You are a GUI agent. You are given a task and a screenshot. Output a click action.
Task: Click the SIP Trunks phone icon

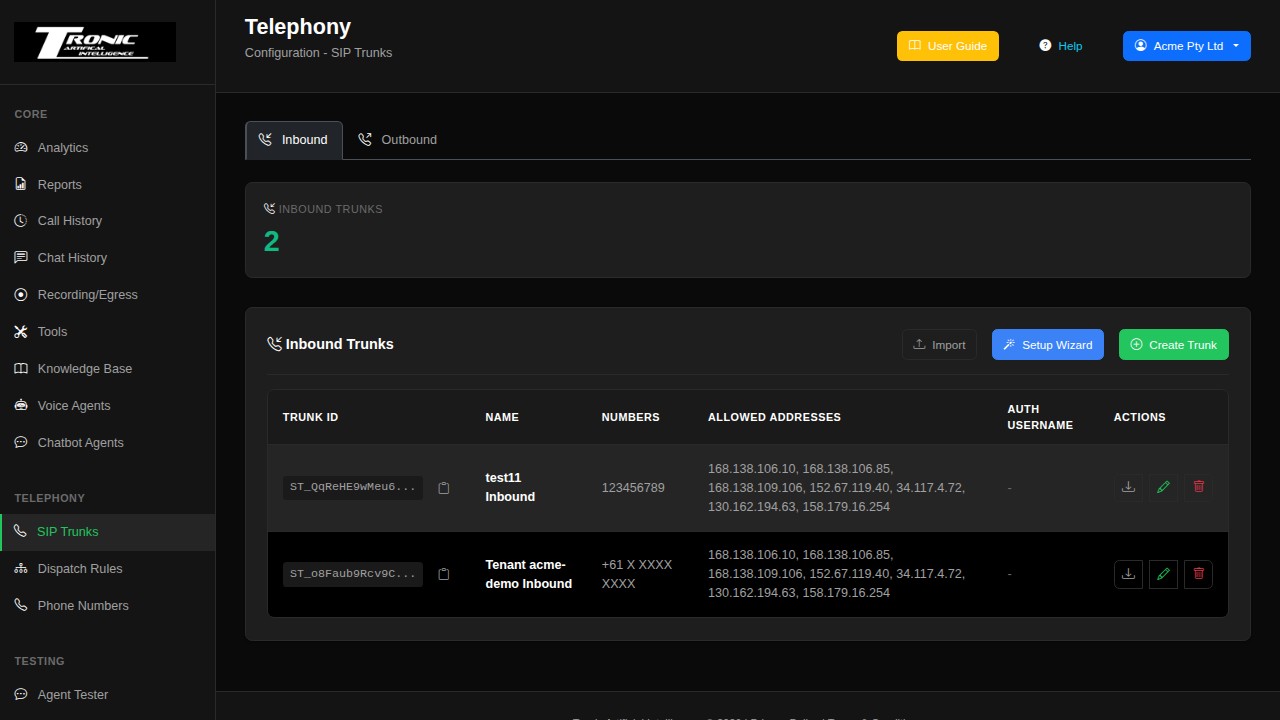pyautogui.click(x=21, y=532)
